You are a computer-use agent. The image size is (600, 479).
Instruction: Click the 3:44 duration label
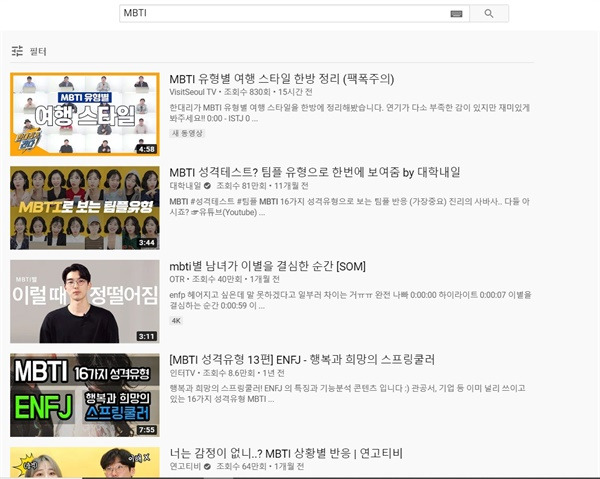147,243
